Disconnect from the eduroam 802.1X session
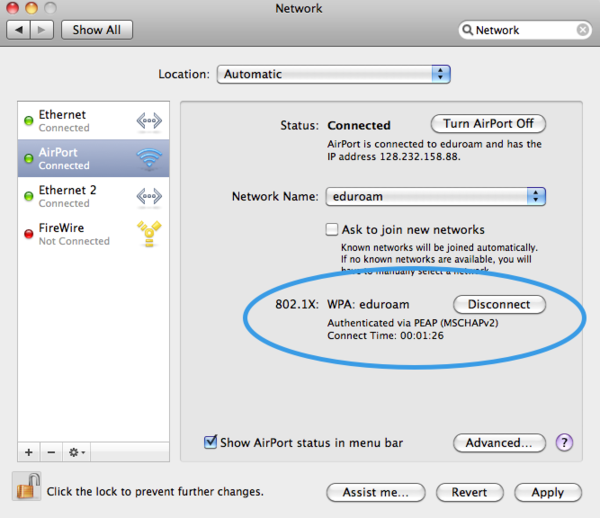 pyautogui.click(x=499, y=304)
